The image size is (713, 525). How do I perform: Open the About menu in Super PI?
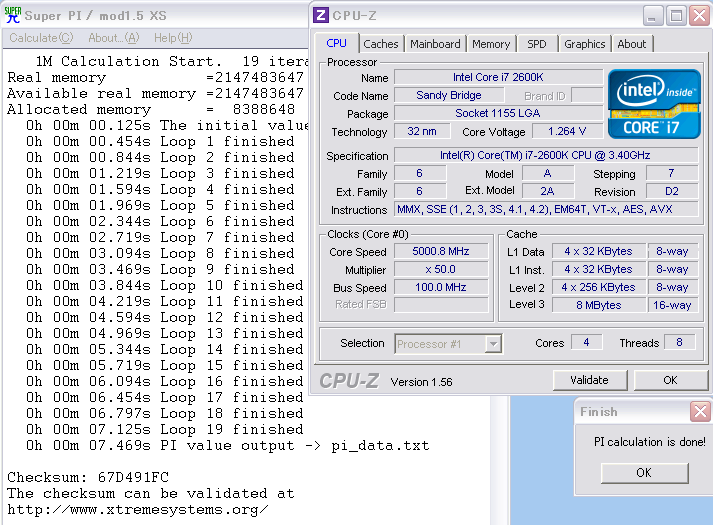coord(114,38)
